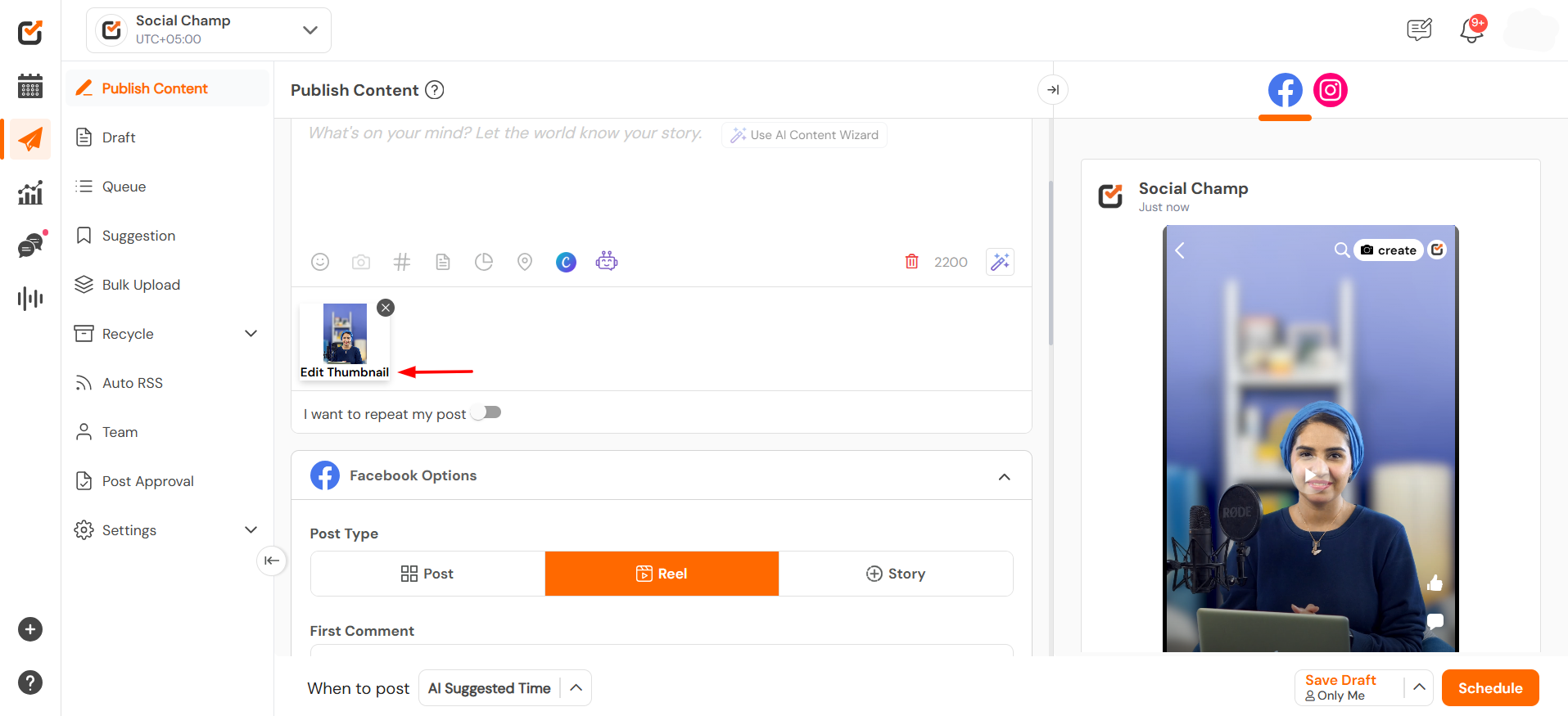The height and width of the screenshot is (716, 1568).
Task: Open the social listening waveform icon
Action: point(30,298)
